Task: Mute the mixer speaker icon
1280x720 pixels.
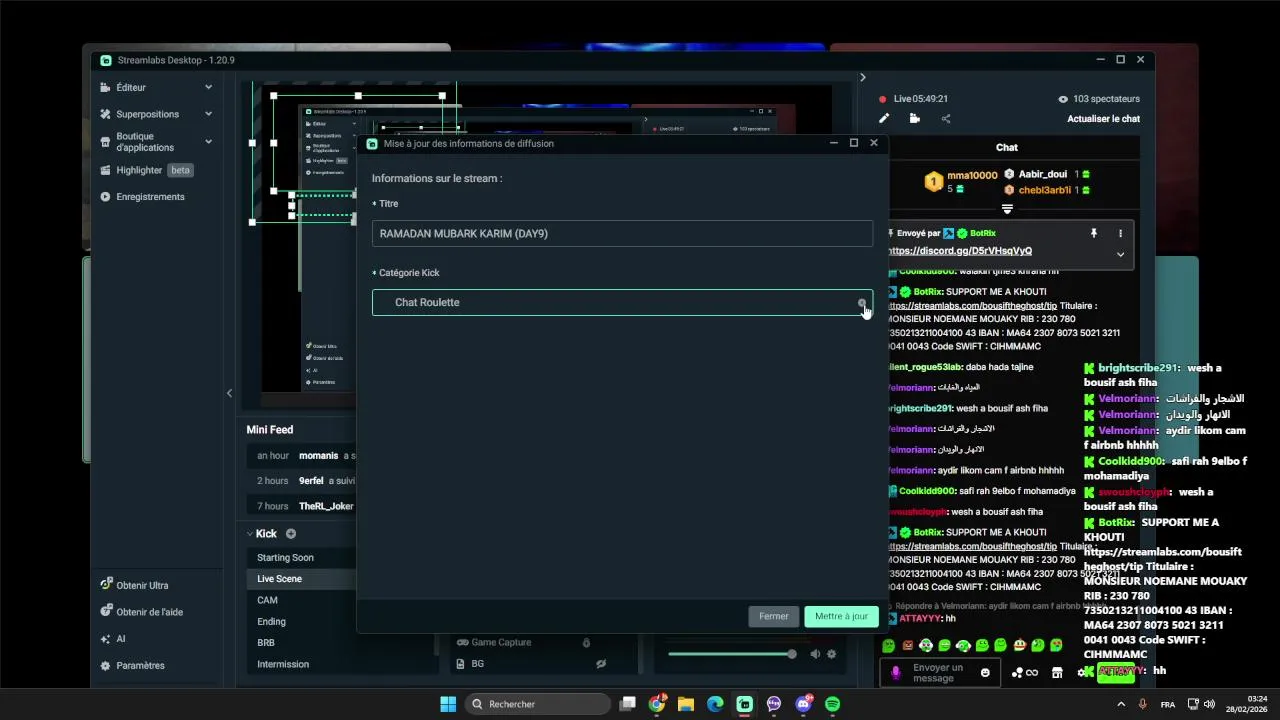Action: (x=815, y=654)
